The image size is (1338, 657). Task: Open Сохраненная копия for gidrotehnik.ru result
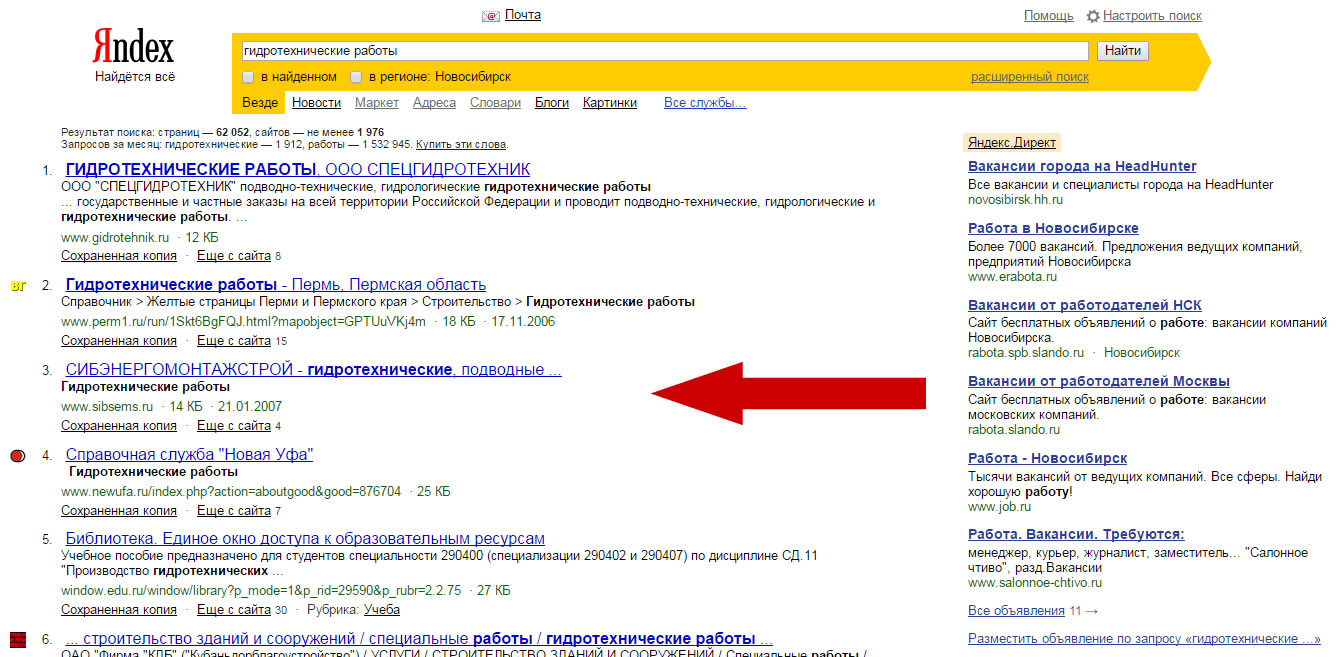(119, 256)
